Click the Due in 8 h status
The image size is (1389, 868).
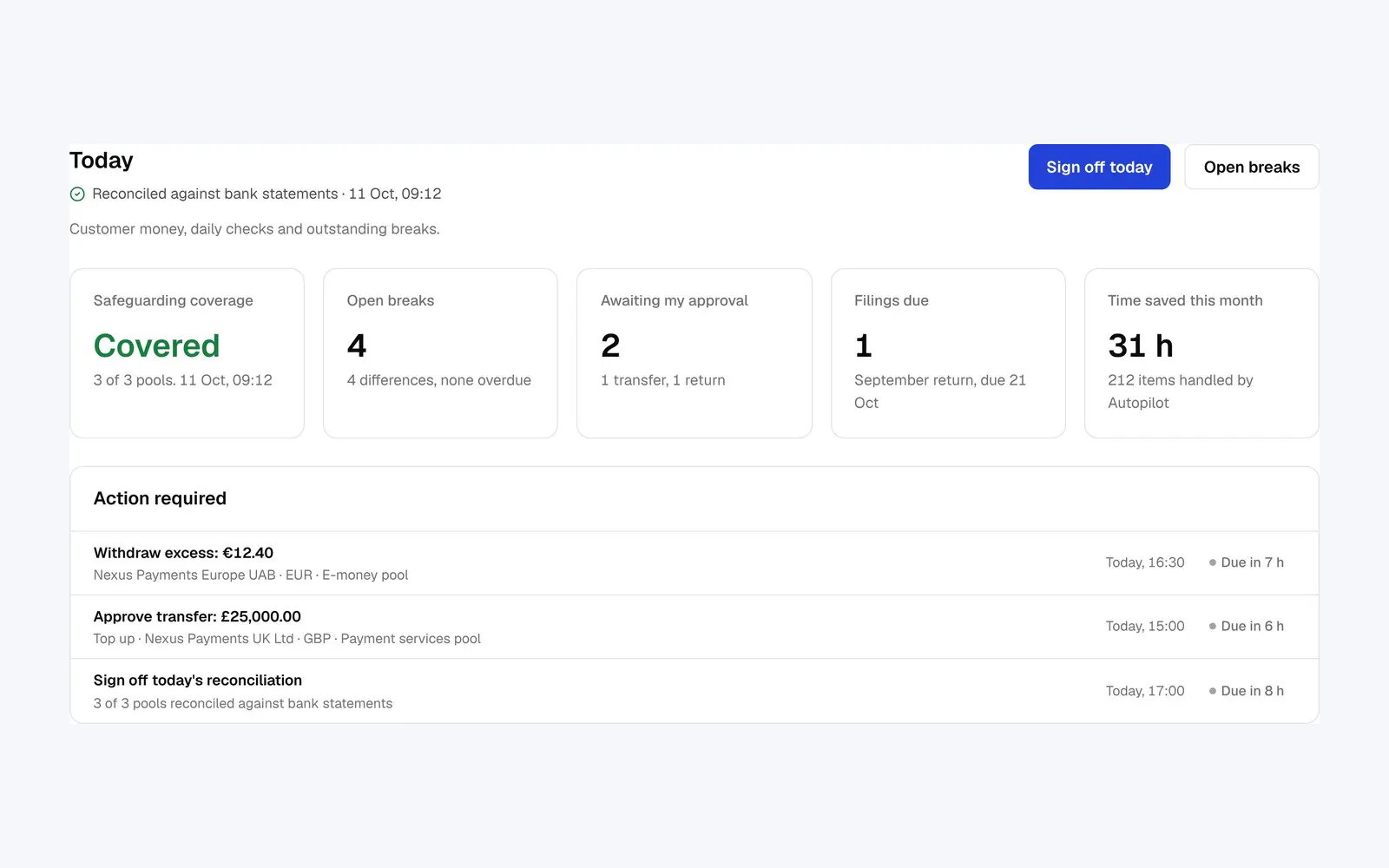[x=1246, y=691]
